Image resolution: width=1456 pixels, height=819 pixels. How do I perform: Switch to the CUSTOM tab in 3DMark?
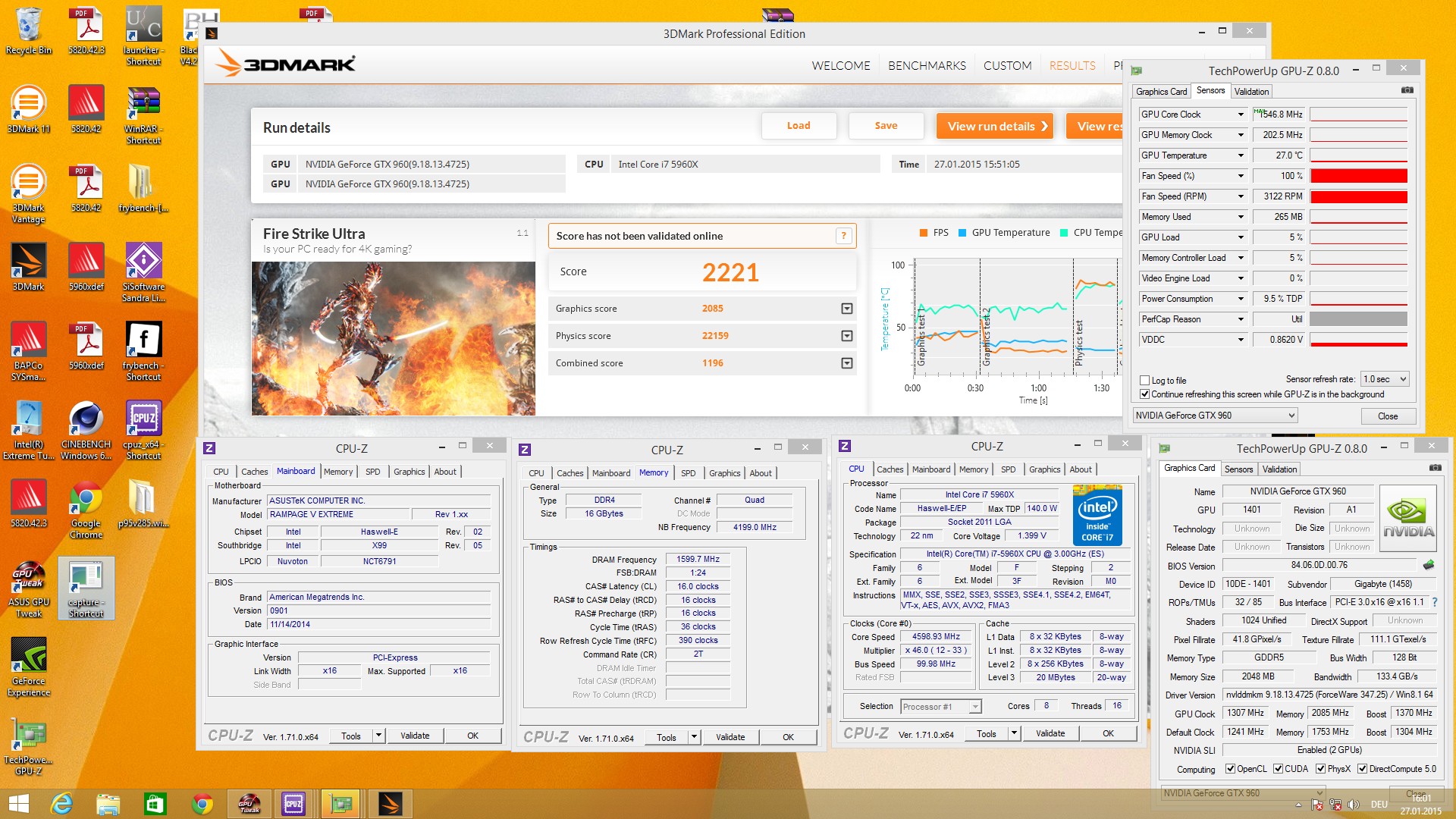coord(1007,66)
